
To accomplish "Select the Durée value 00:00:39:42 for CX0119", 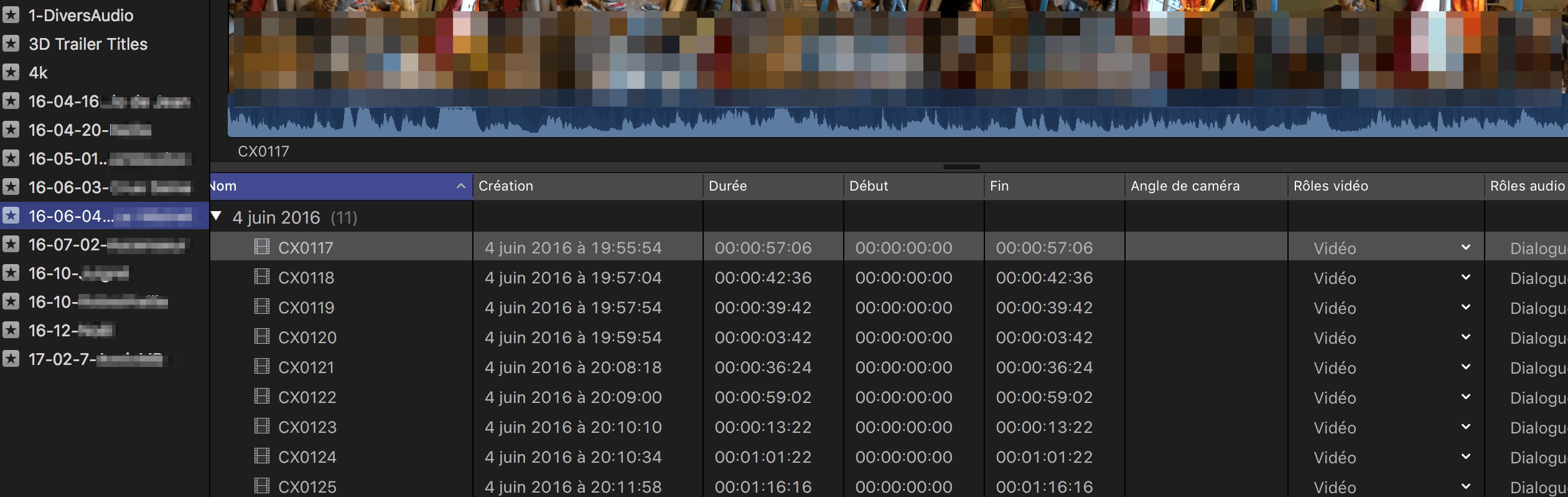I will [x=763, y=308].
